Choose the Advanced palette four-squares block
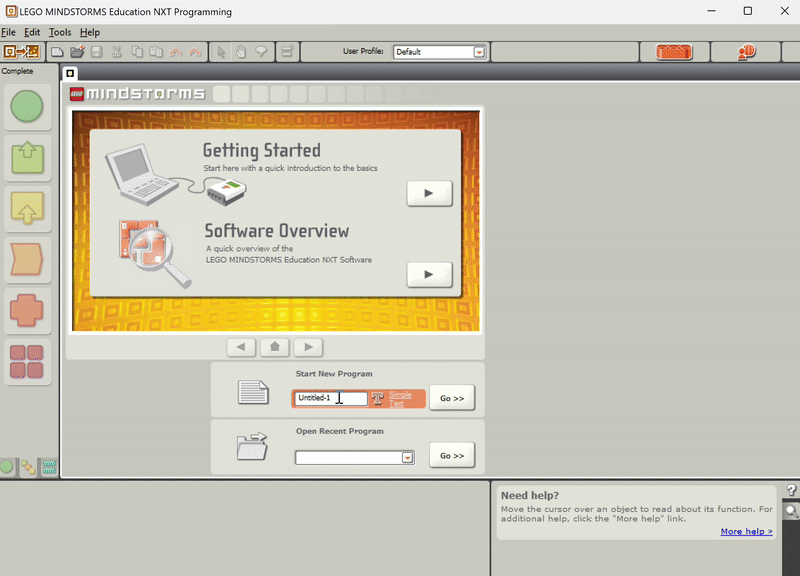Viewport: 800px width, 576px height. pyautogui.click(x=27, y=362)
